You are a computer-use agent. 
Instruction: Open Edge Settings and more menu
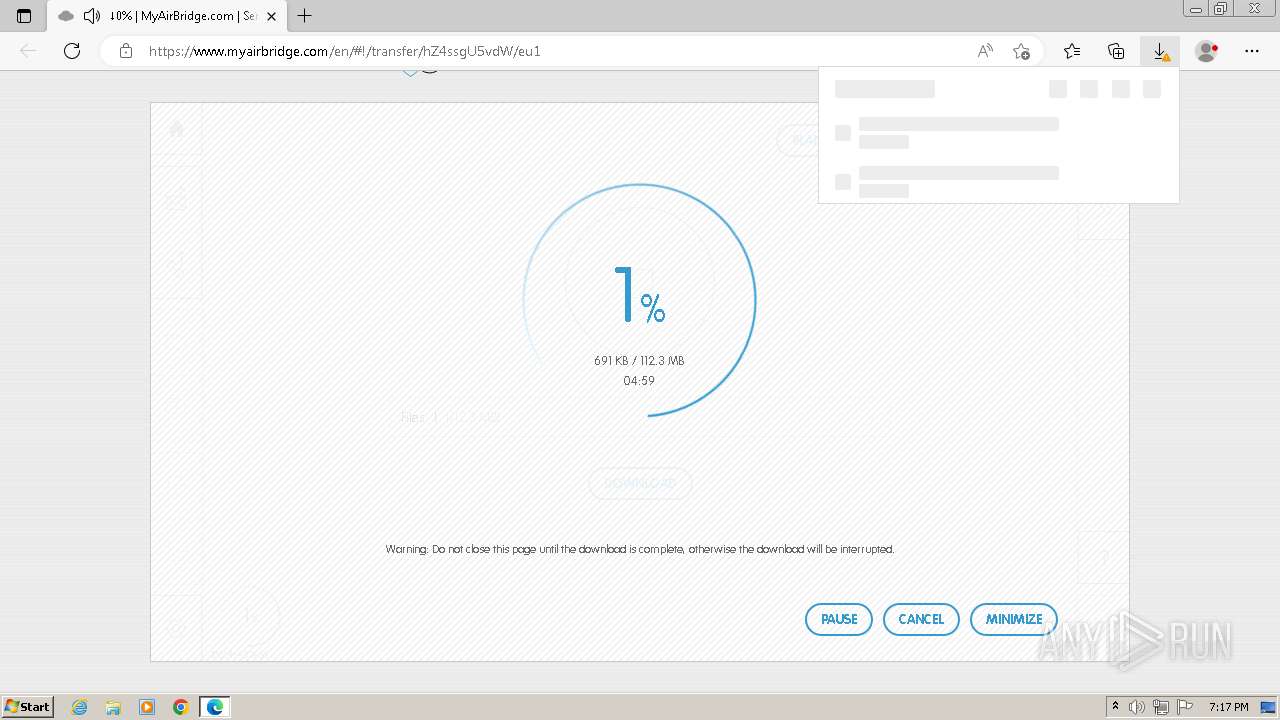tap(1252, 51)
